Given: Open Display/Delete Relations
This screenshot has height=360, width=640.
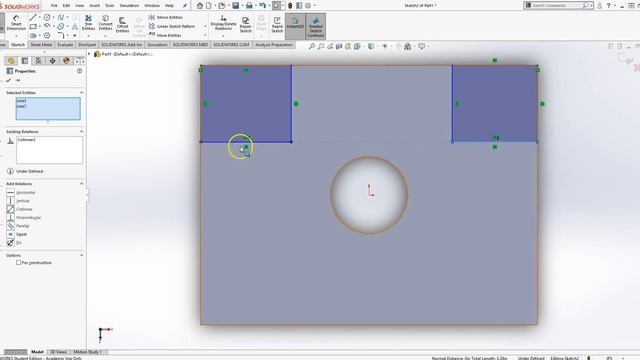Looking at the screenshot, I should pyautogui.click(x=223, y=23).
